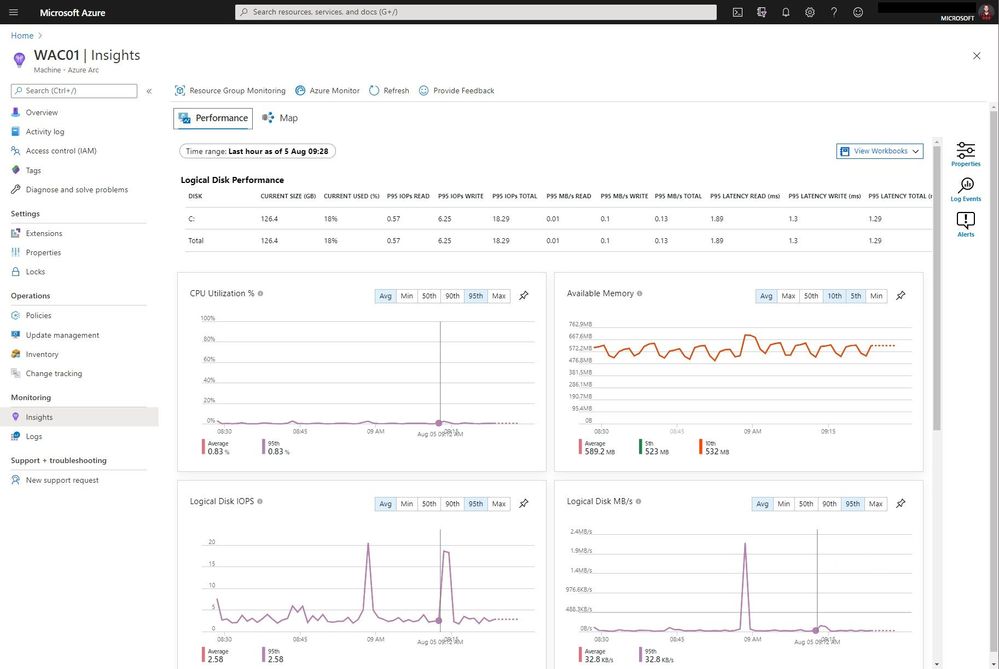This screenshot has height=669, width=999.
Task: Change the Time range selector
Action: pos(257,152)
